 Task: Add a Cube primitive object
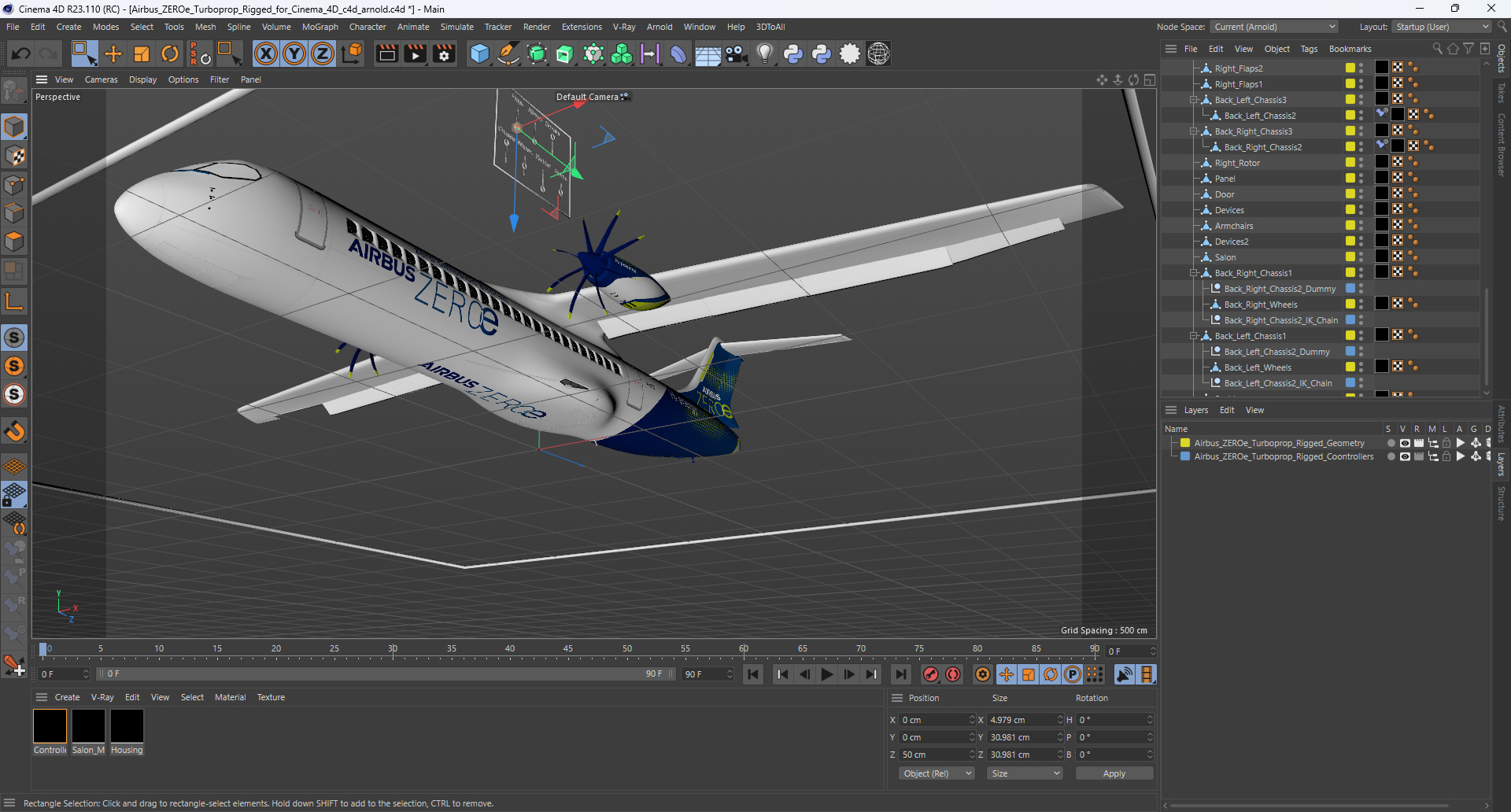(479, 54)
